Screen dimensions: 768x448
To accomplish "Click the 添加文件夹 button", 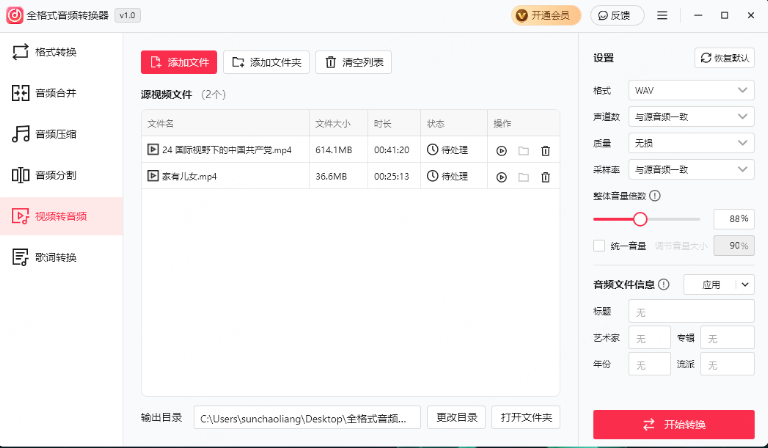I will [266, 62].
